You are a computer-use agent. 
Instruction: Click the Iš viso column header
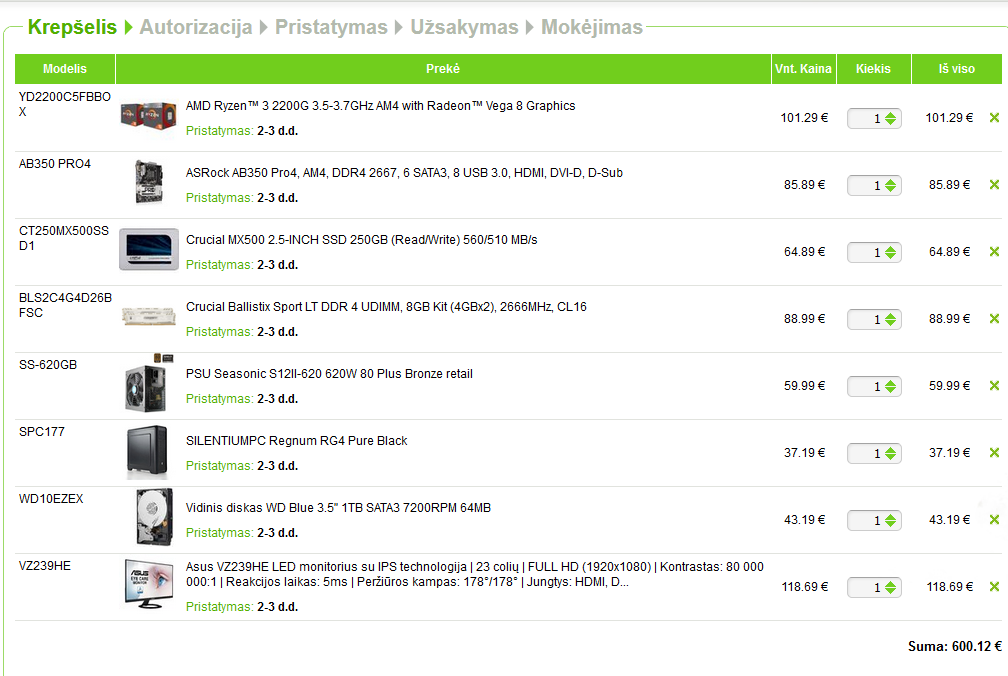click(x=957, y=69)
